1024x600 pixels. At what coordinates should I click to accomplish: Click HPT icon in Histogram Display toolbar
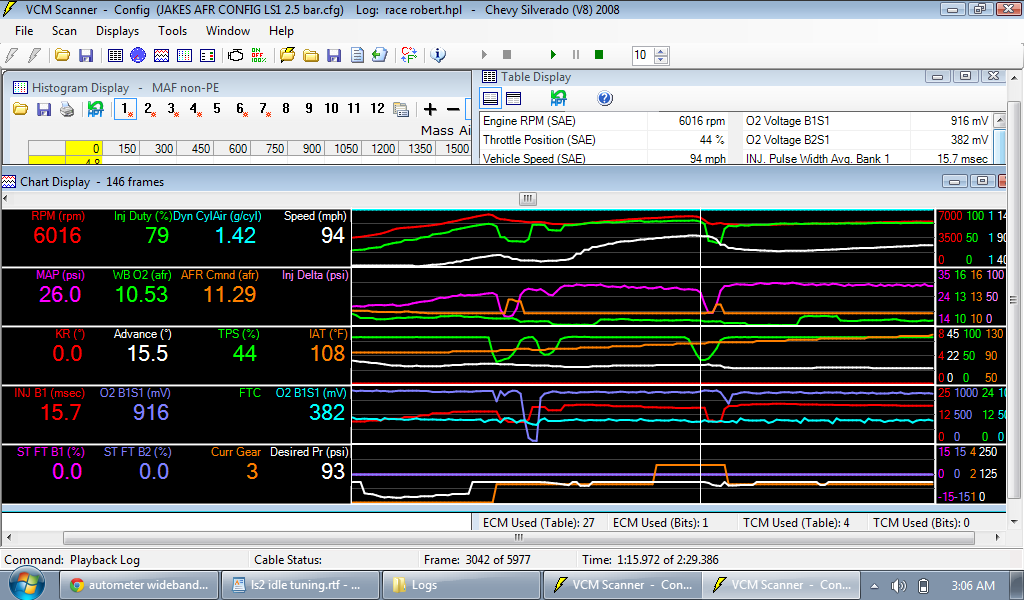95,109
